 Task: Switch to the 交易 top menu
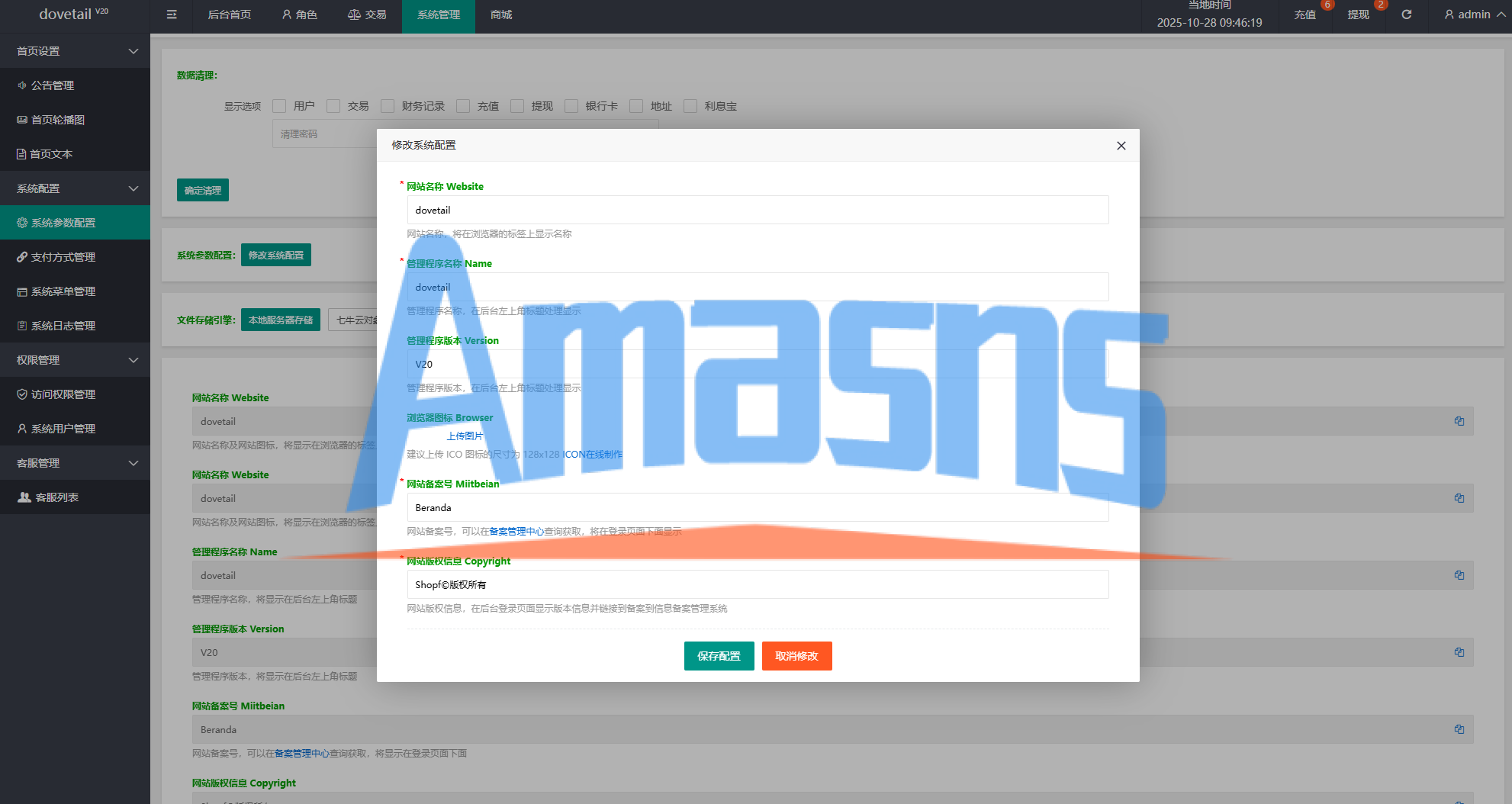367,14
